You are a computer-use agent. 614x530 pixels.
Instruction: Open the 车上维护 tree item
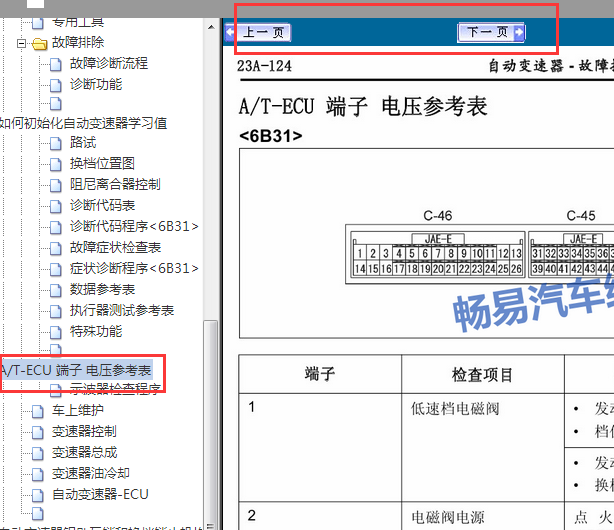coord(78,410)
